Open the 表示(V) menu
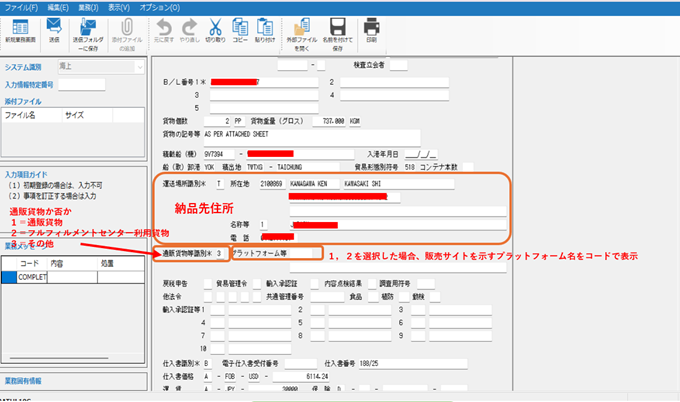This screenshot has width=680, height=402. (119, 7)
